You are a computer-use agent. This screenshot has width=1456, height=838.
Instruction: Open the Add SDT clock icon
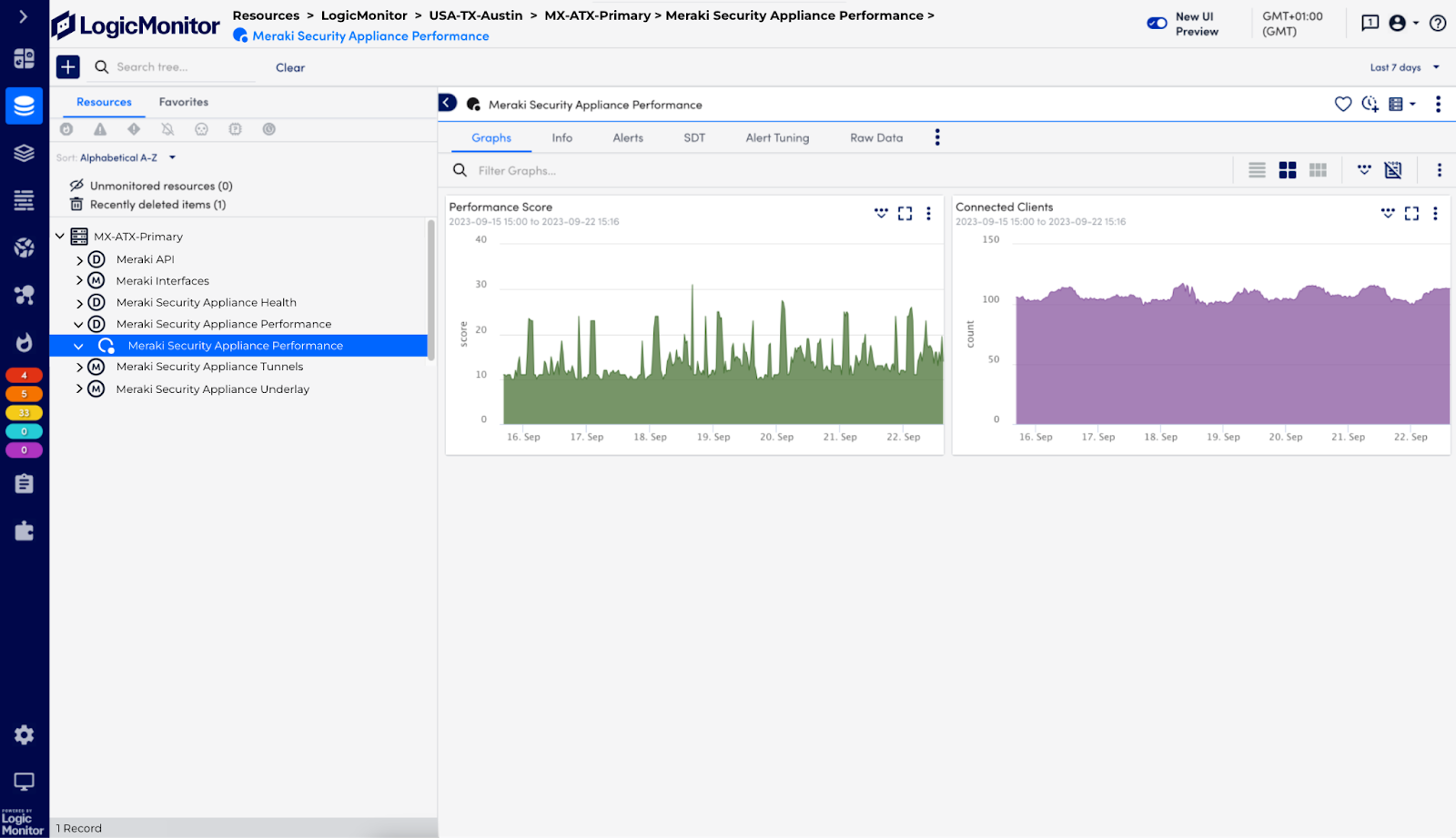pyautogui.click(x=1369, y=104)
